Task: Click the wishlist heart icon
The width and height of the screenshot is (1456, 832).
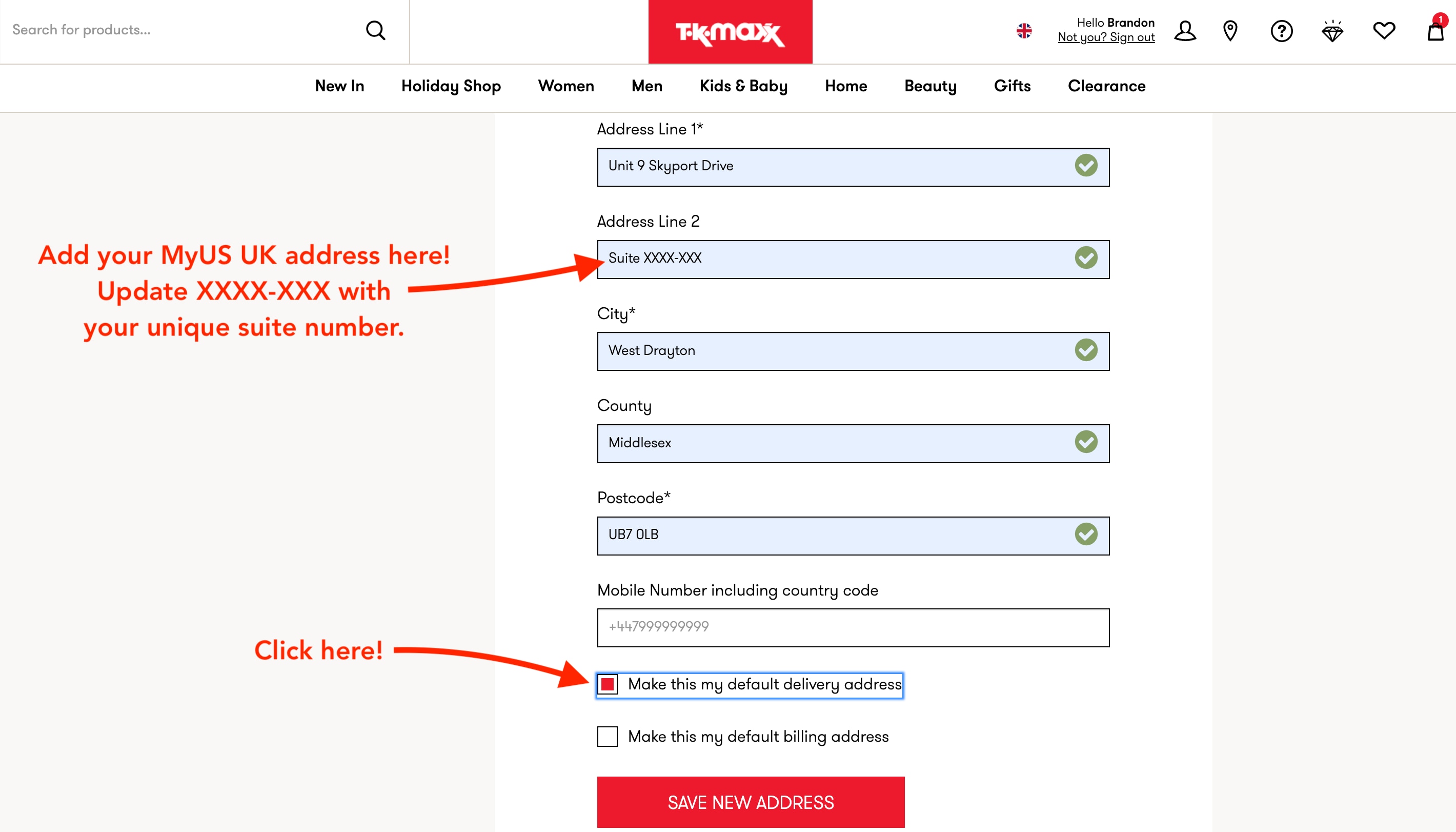Action: [x=1384, y=30]
